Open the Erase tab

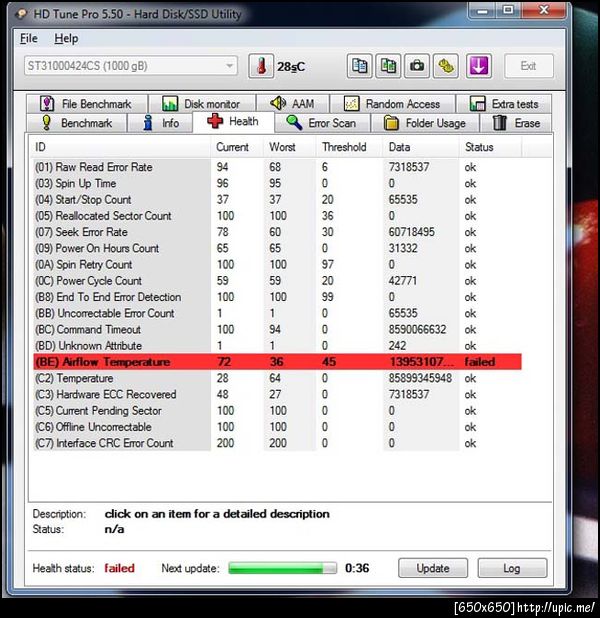click(516, 123)
